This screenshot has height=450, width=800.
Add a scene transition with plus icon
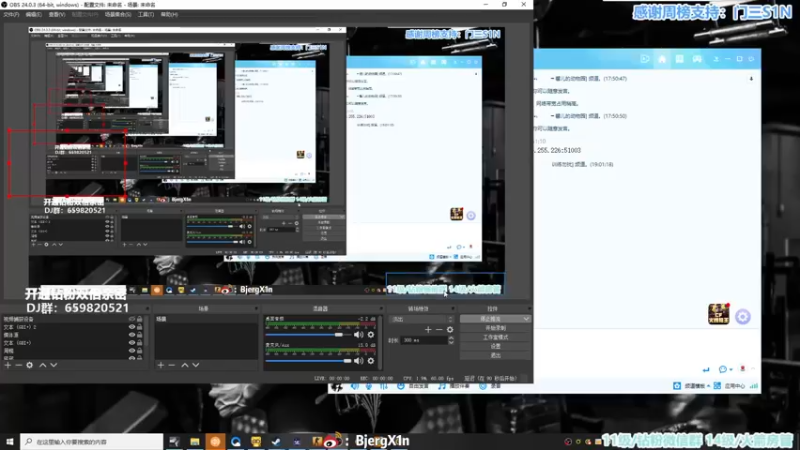click(x=428, y=330)
